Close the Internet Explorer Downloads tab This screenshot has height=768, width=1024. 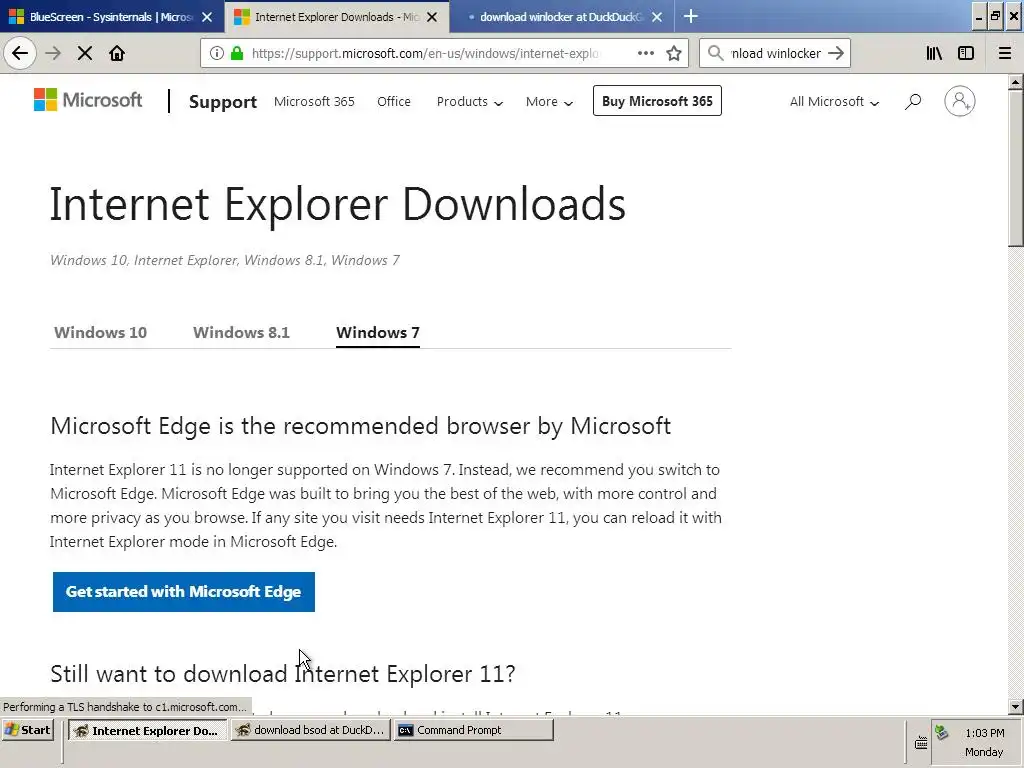(432, 17)
